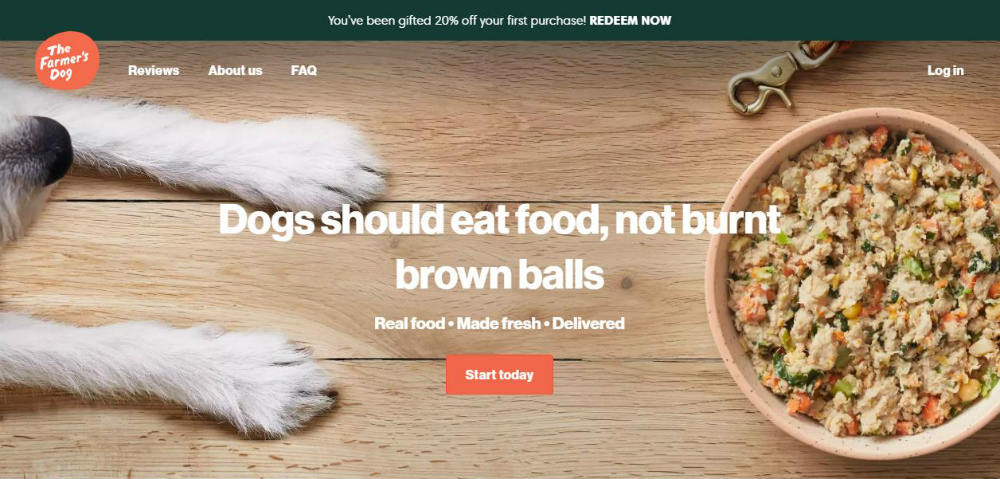This screenshot has height=479, width=1000.
Task: Open the Reviews page
Action: coord(154,71)
